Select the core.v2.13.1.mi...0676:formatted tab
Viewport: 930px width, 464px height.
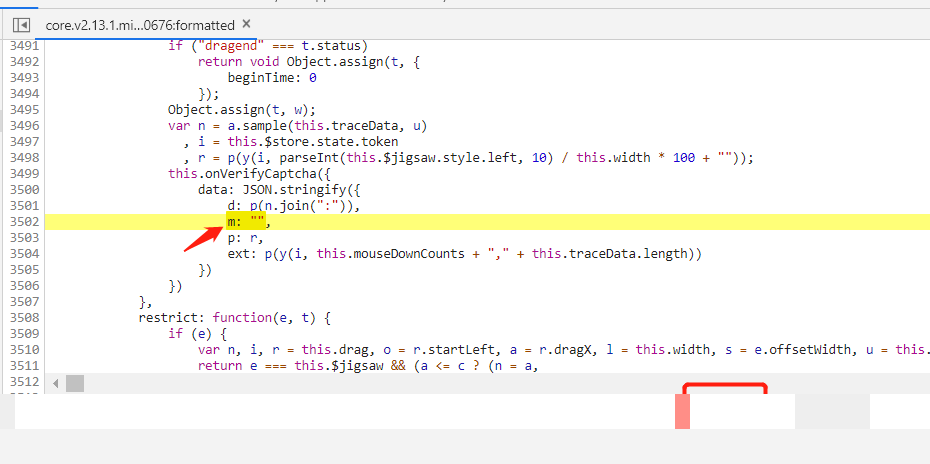(x=139, y=24)
